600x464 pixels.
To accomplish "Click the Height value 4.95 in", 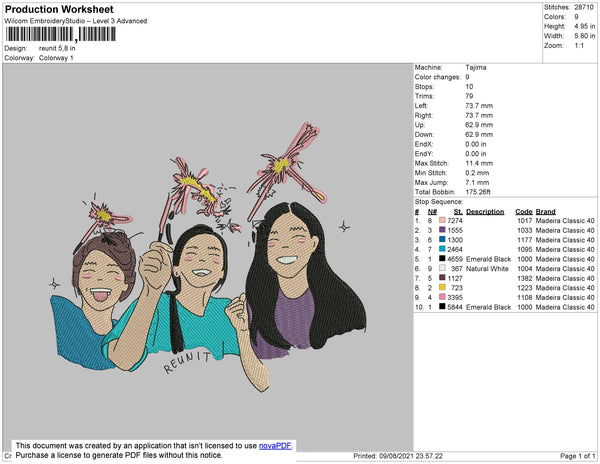I will pyautogui.click(x=585, y=26).
